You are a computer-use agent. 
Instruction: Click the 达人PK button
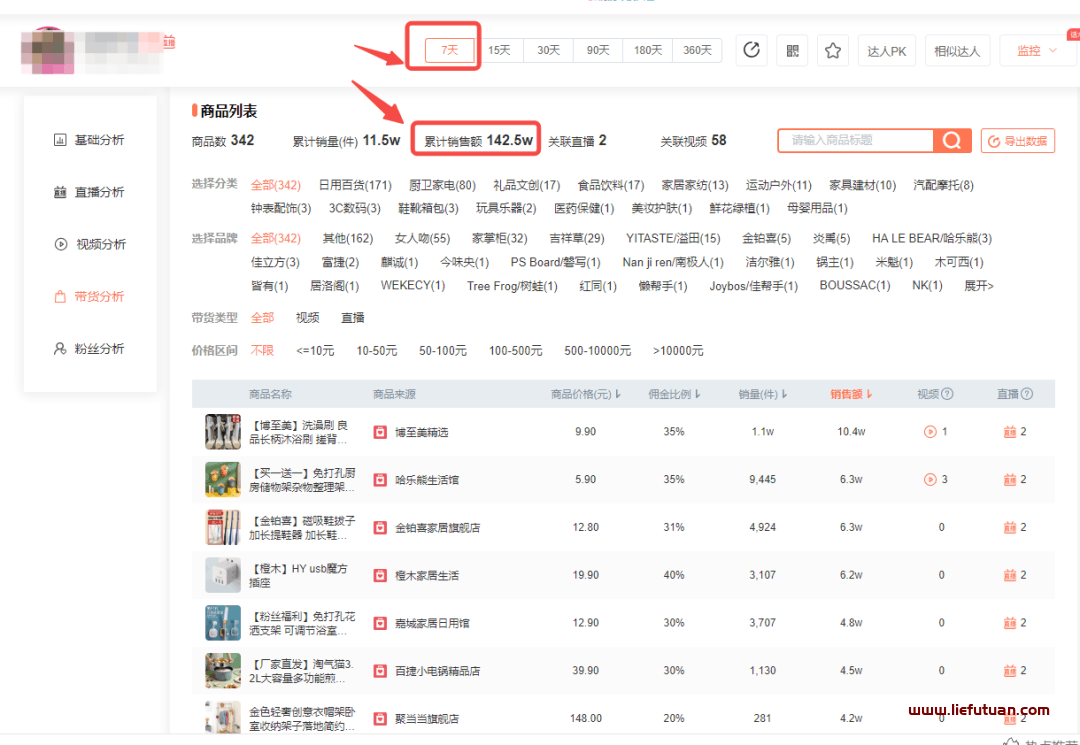coord(887,50)
